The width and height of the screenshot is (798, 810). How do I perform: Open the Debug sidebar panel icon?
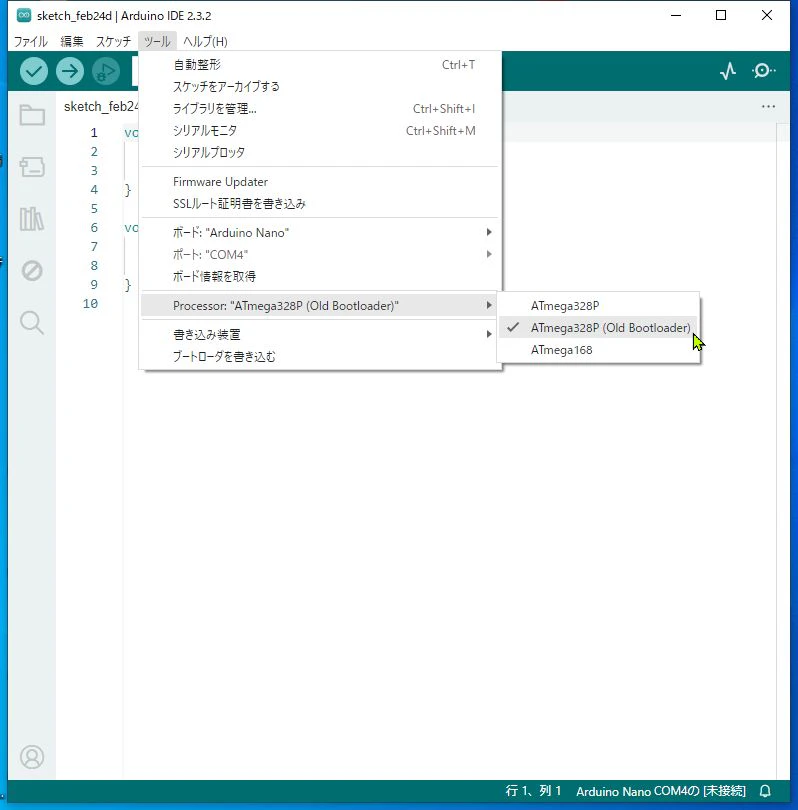coord(32,271)
